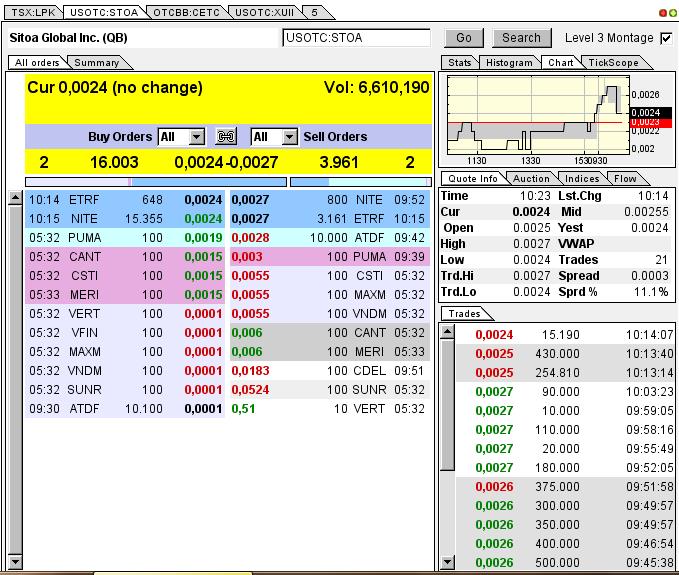Click the order book scroll-up arrow
The height and width of the screenshot is (575, 679).
pos(15,198)
